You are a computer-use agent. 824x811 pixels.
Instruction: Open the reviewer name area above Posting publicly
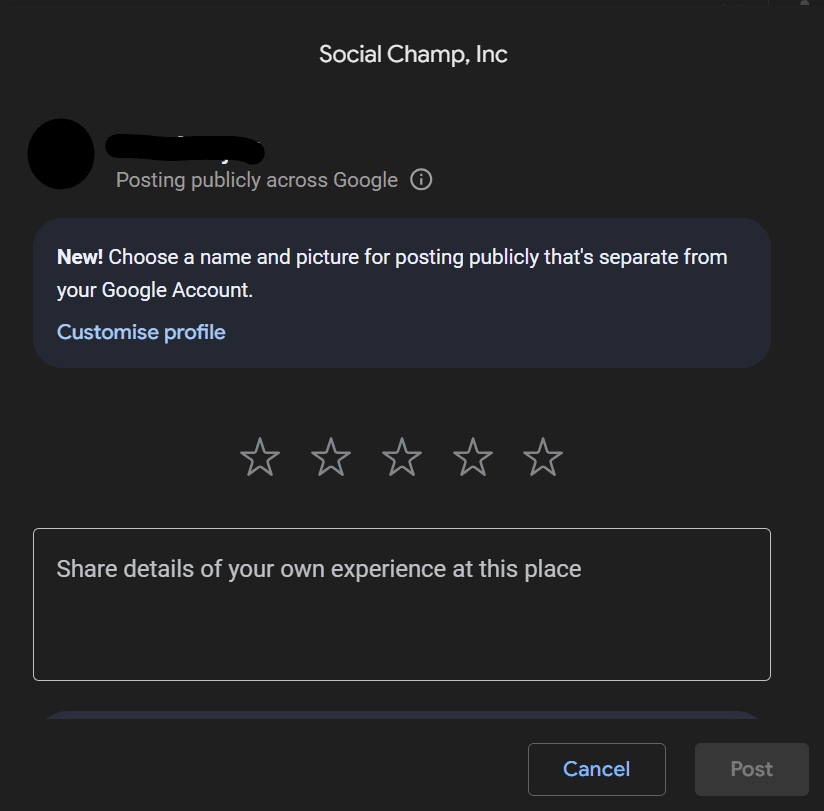point(185,148)
